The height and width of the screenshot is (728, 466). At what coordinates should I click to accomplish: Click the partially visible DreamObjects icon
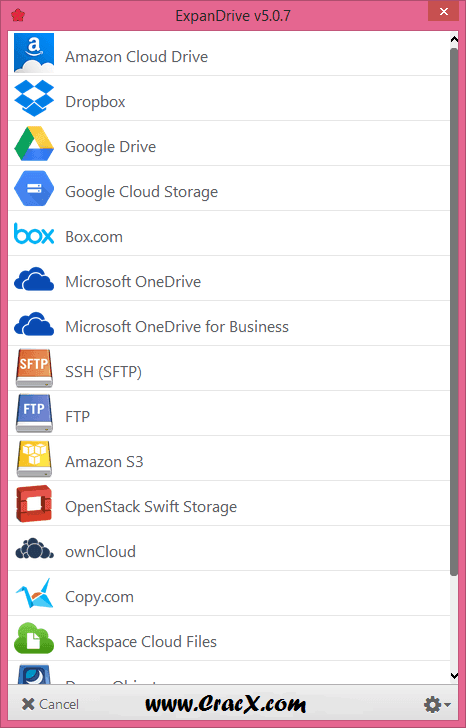[x=34, y=674]
